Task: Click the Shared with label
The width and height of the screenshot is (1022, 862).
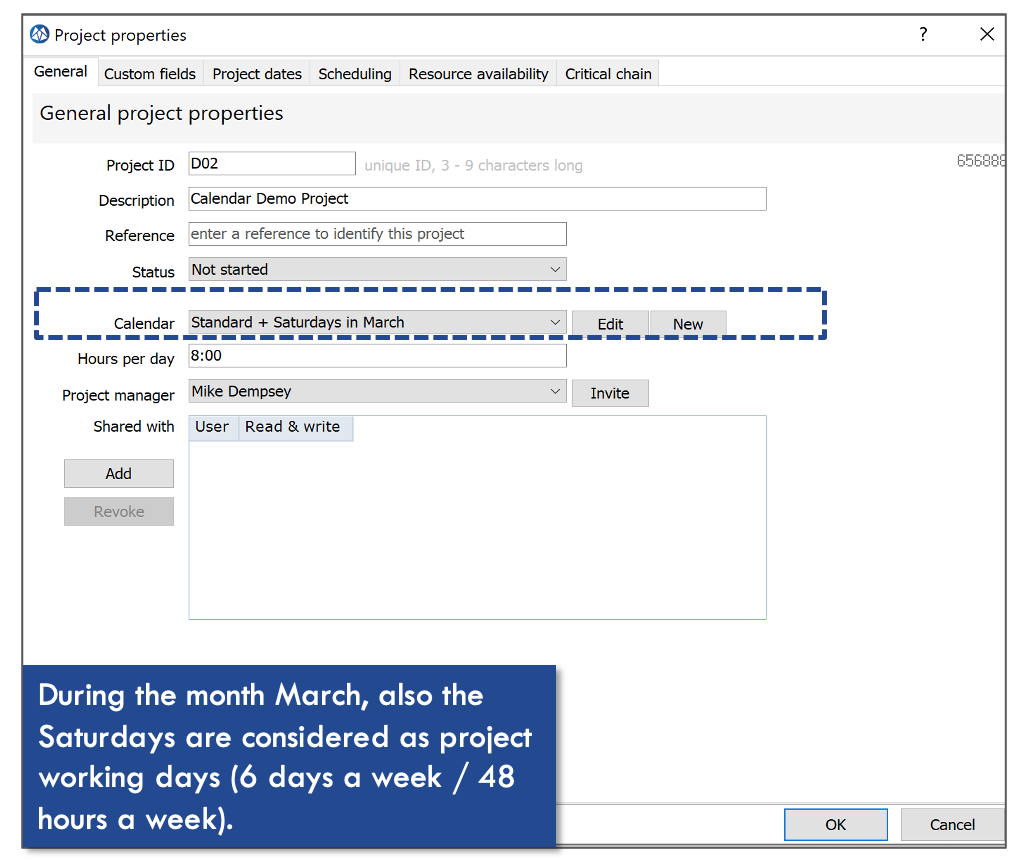Action: [134, 426]
